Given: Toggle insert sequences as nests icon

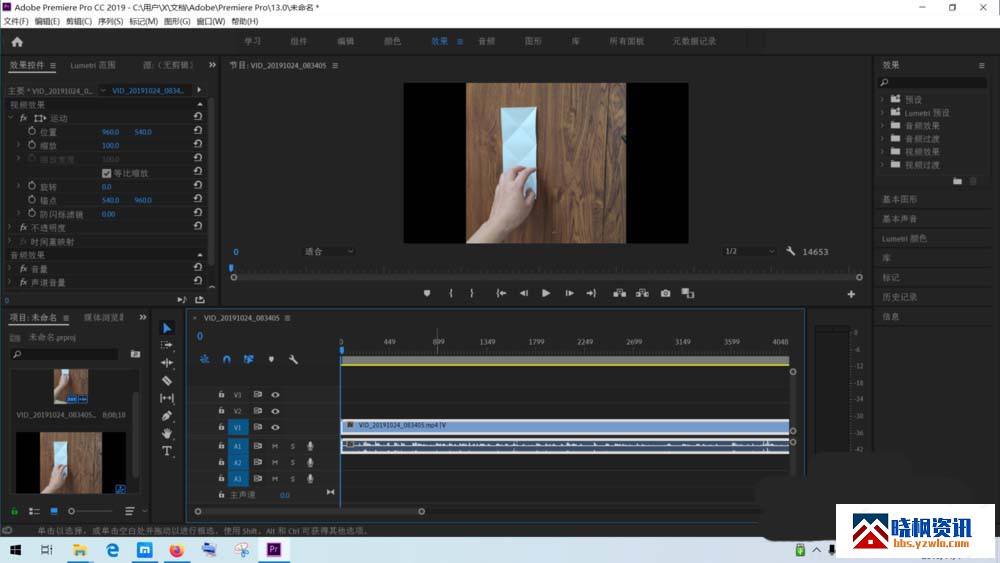Looking at the screenshot, I should click(x=204, y=360).
